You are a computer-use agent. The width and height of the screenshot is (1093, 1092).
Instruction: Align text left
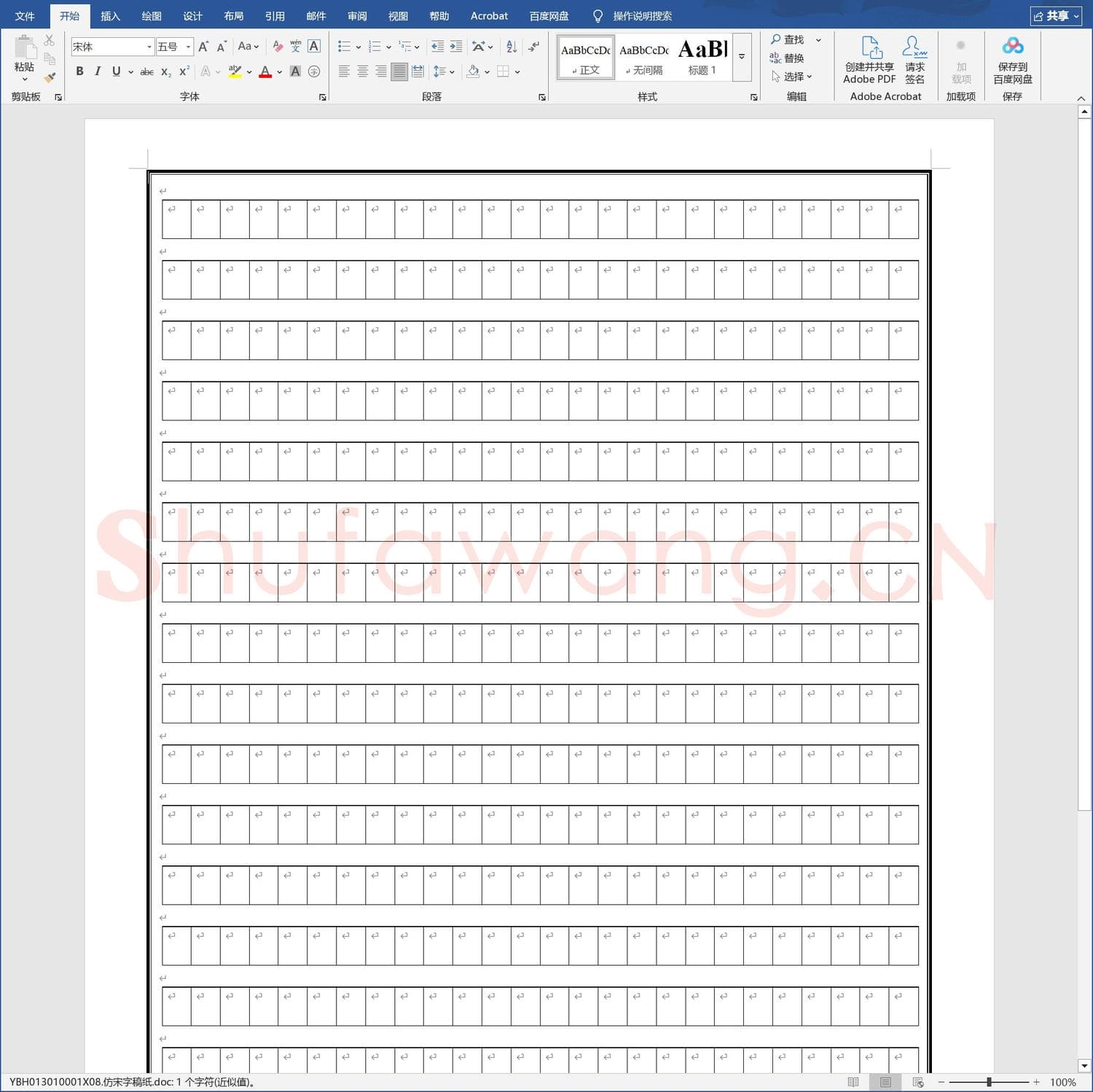click(x=344, y=71)
